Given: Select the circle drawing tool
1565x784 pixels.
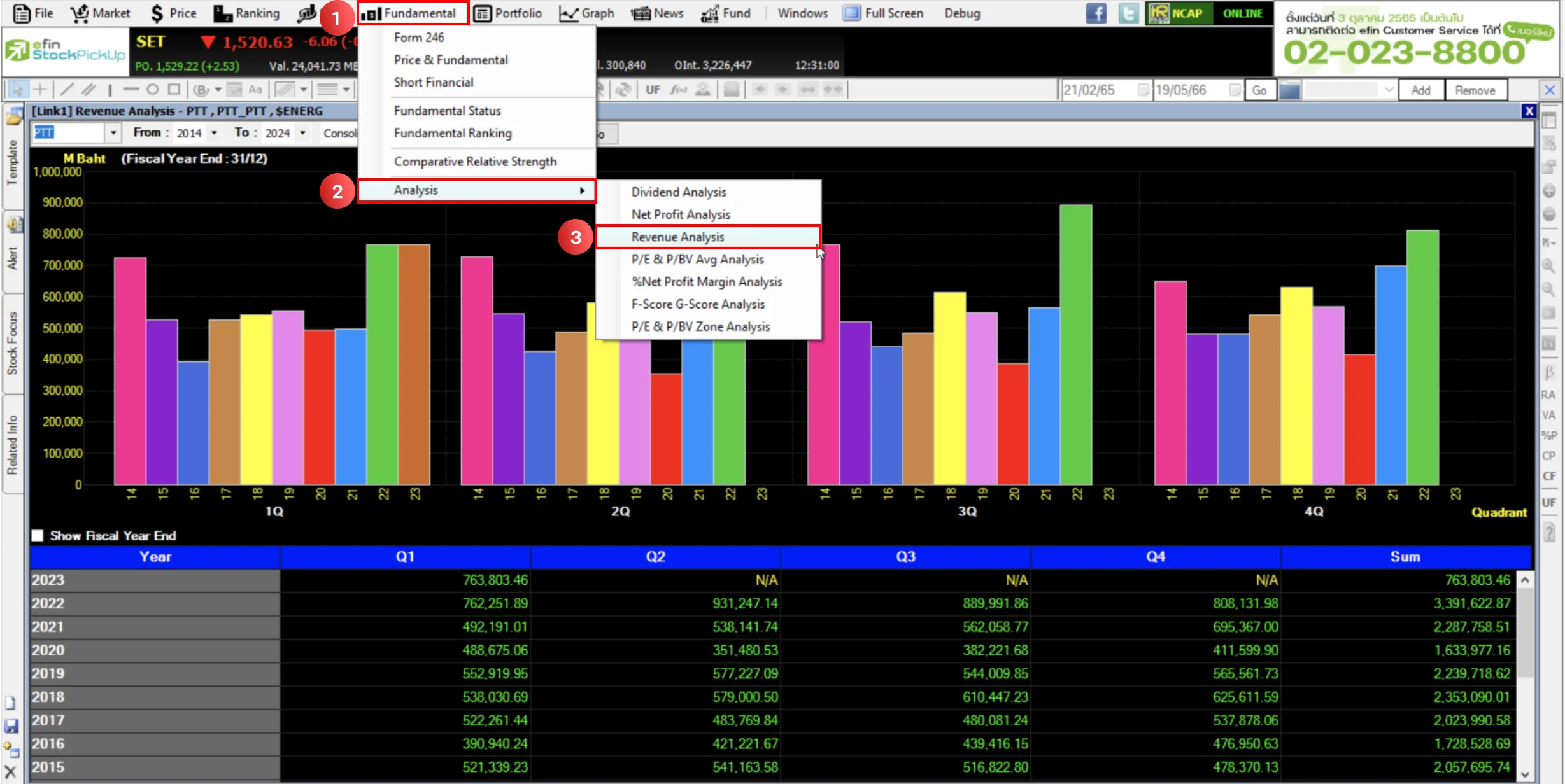Looking at the screenshot, I should click(152, 90).
